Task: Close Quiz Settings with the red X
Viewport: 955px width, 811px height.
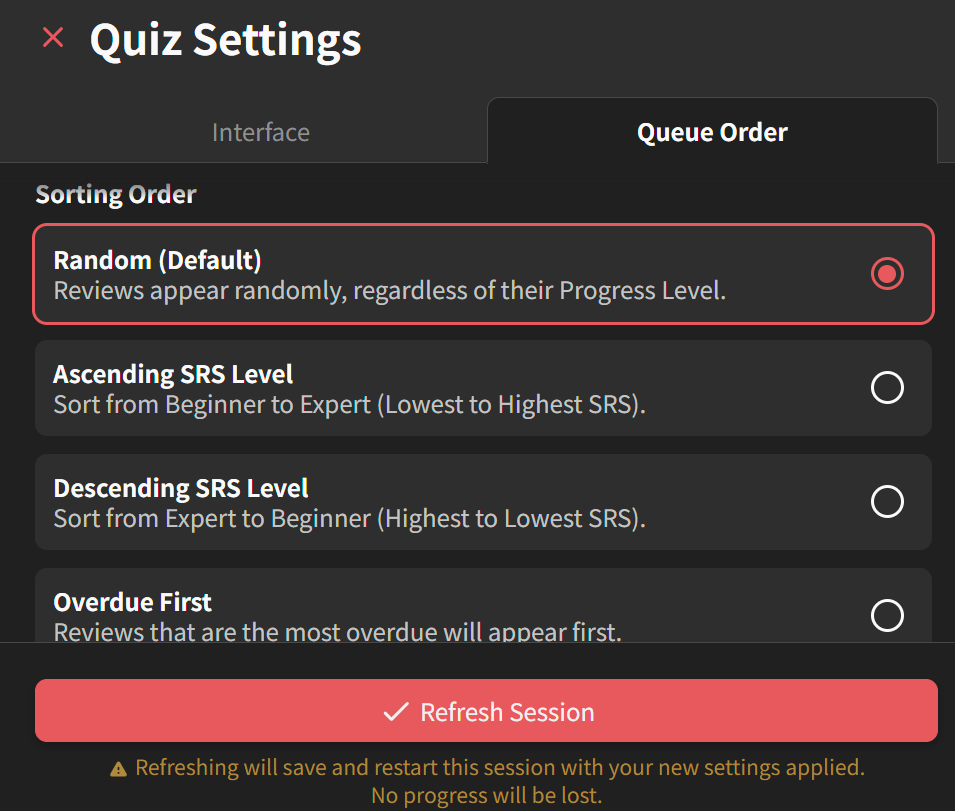Action: (x=53, y=37)
